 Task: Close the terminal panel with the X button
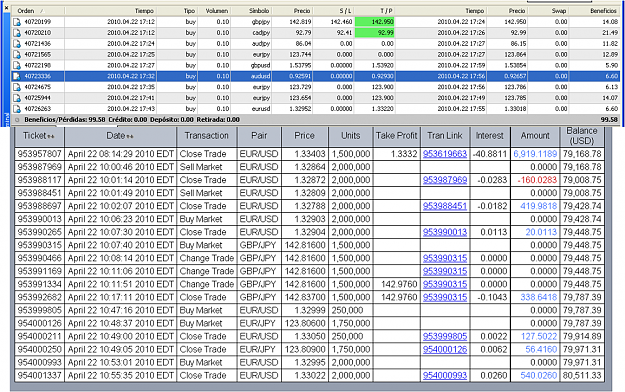(x=6, y=7)
